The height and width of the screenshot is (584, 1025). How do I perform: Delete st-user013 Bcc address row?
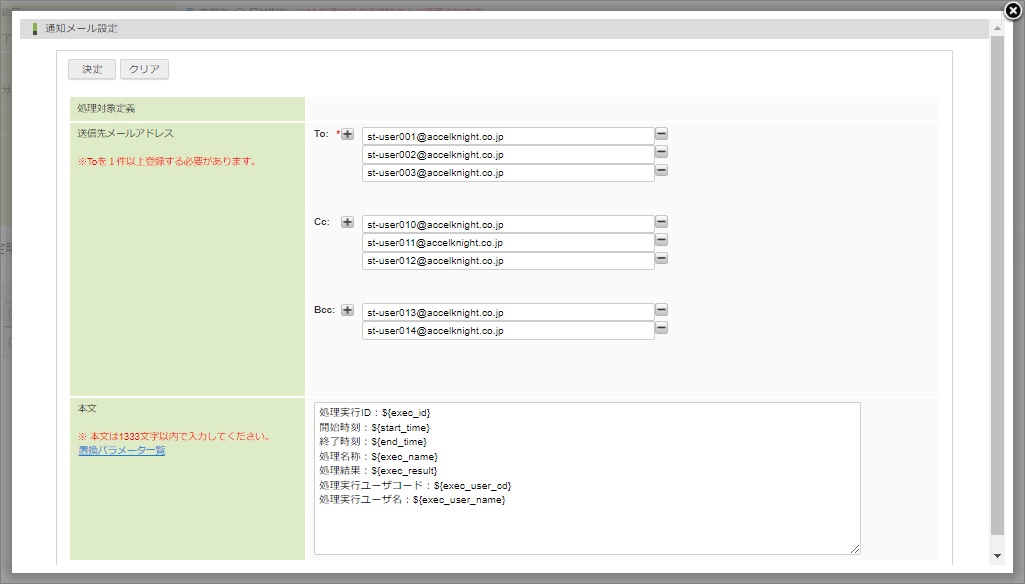pyautogui.click(x=661, y=310)
